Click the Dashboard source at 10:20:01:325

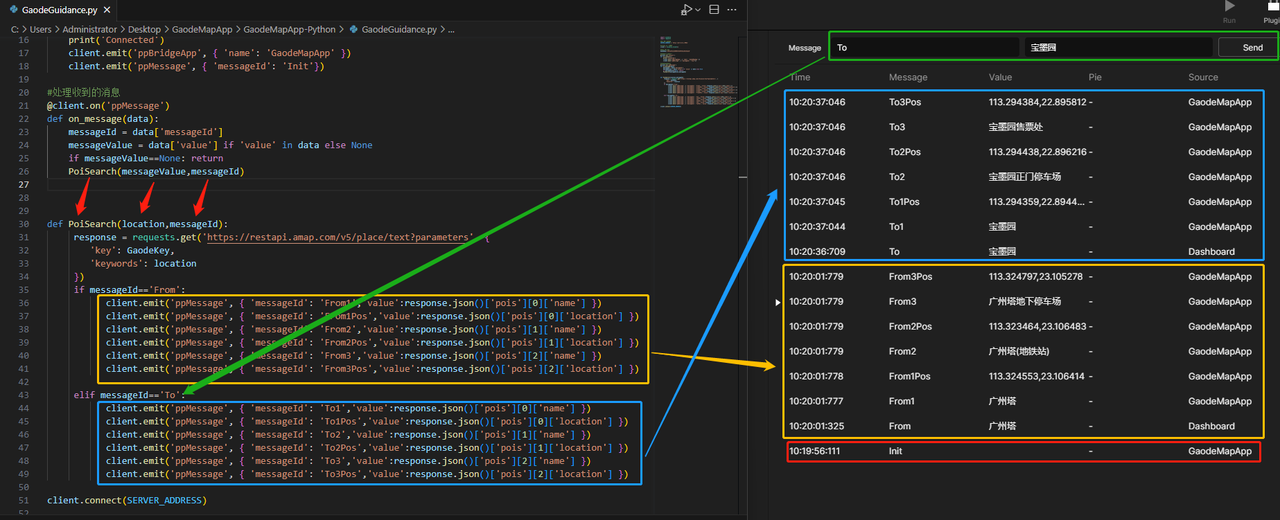(x=1211, y=427)
